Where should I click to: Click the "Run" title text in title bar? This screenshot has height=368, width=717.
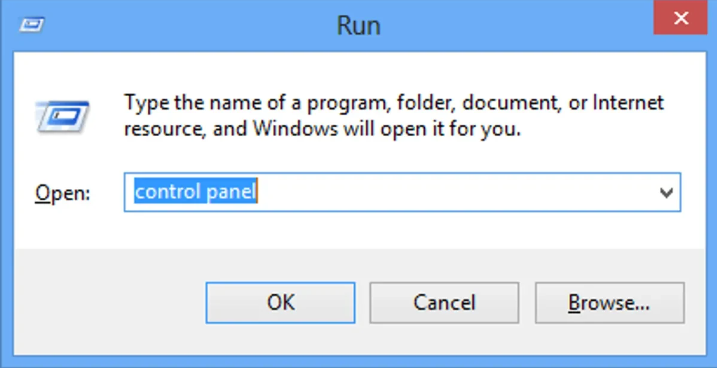[358, 26]
